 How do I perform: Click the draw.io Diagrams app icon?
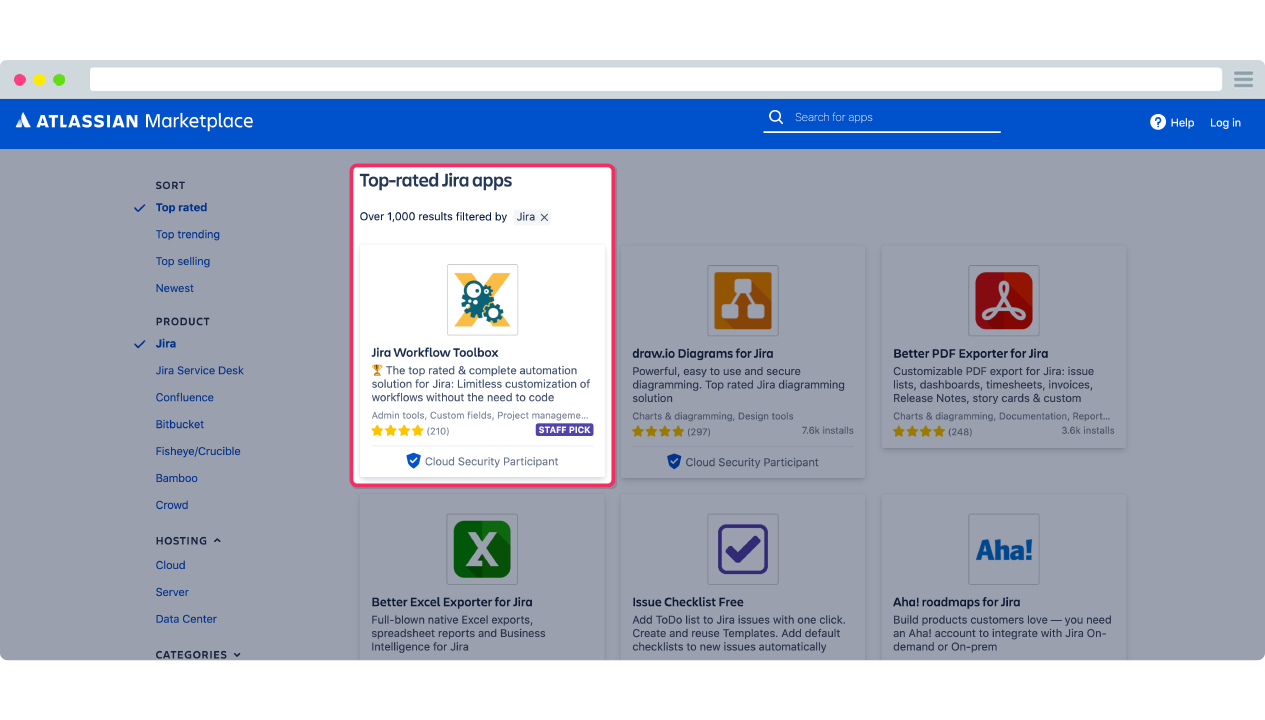[743, 300]
